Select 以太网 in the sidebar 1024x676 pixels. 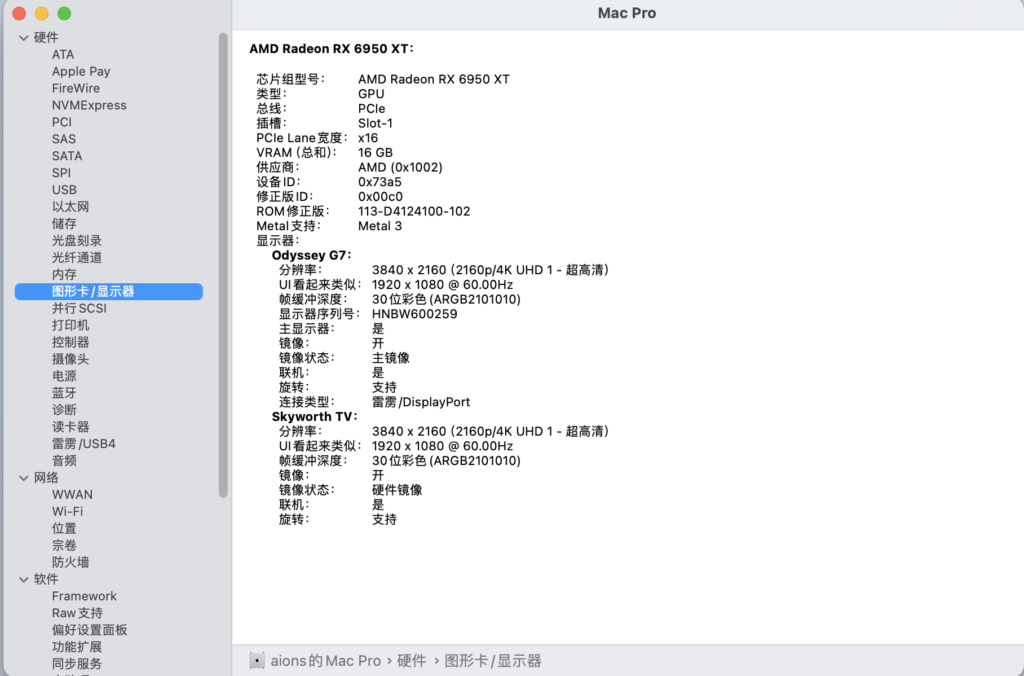71,207
